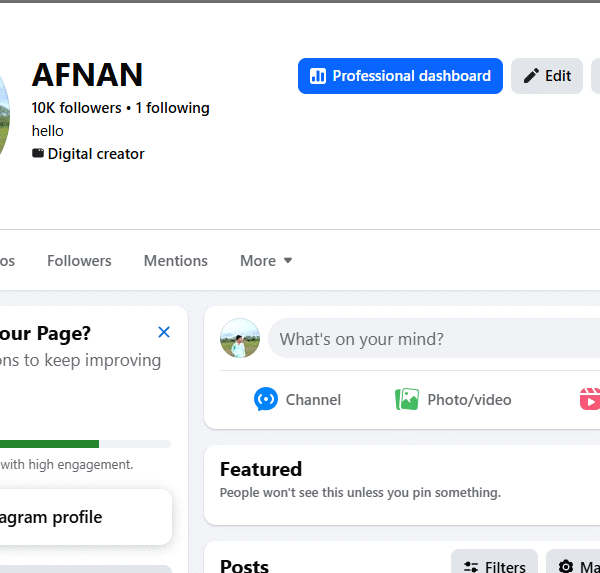The height and width of the screenshot is (573, 600).
Task: Click the sliders icon on Filters button
Action: click(x=471, y=566)
